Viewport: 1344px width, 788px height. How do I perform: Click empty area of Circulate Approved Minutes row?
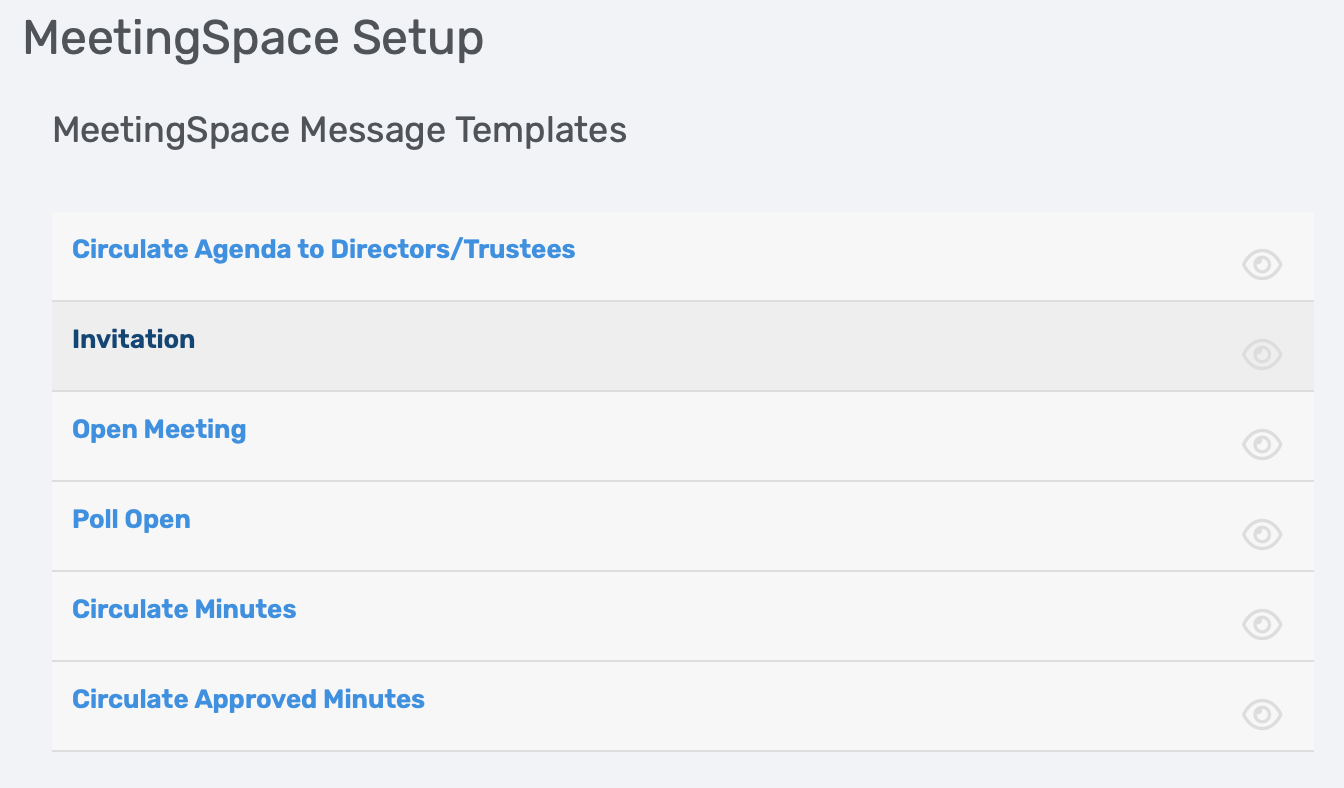800,706
